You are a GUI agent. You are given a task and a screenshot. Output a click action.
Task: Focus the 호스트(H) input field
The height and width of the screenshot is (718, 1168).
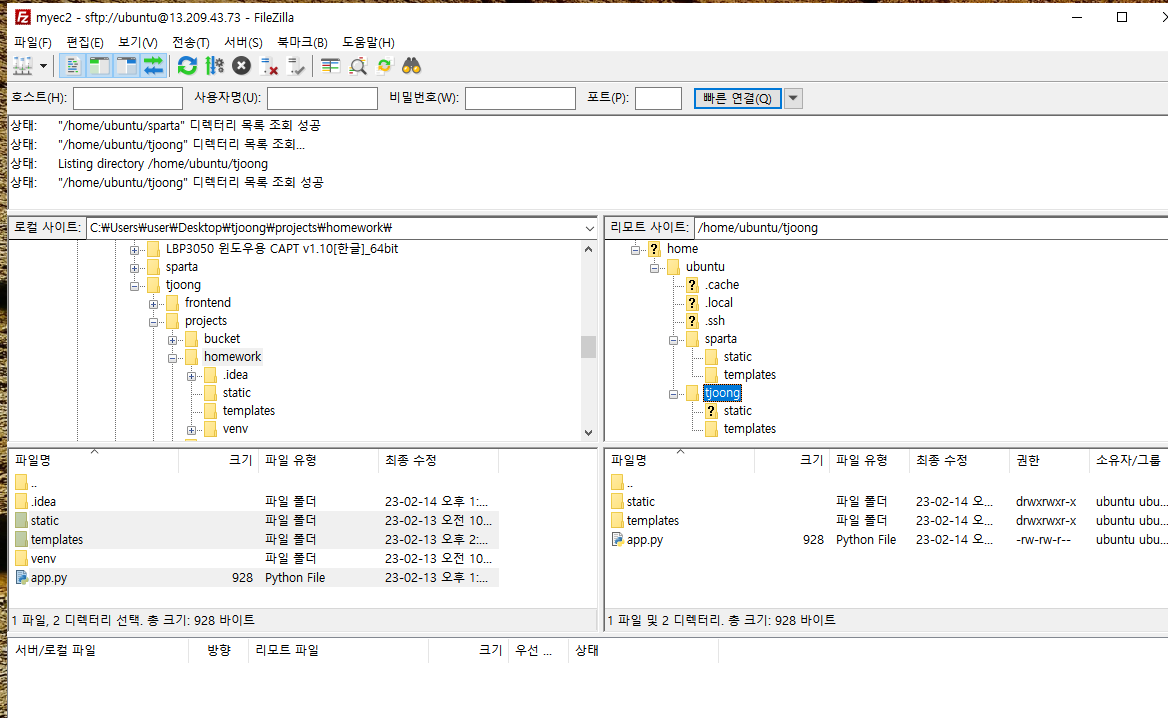[x=127, y=98]
